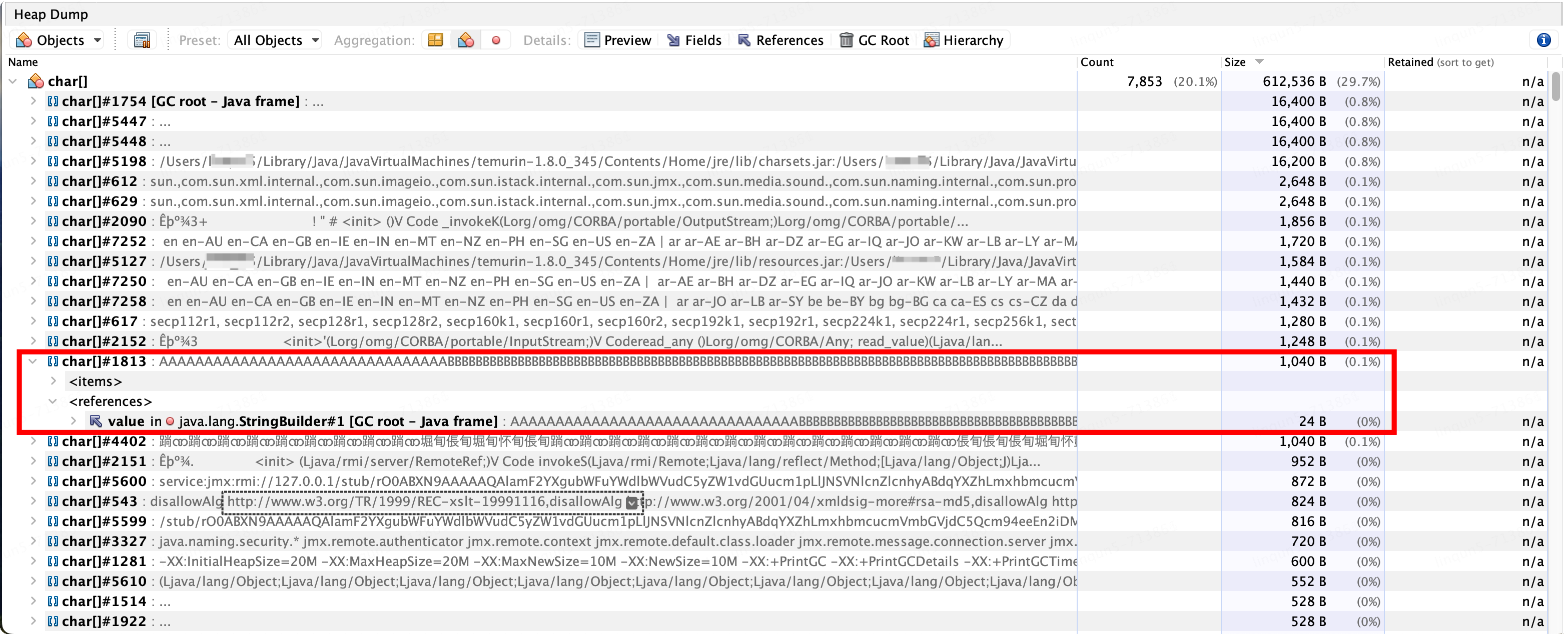Click the retained sizes computation icon
This screenshot has width=1568, height=634.
tap(142, 40)
